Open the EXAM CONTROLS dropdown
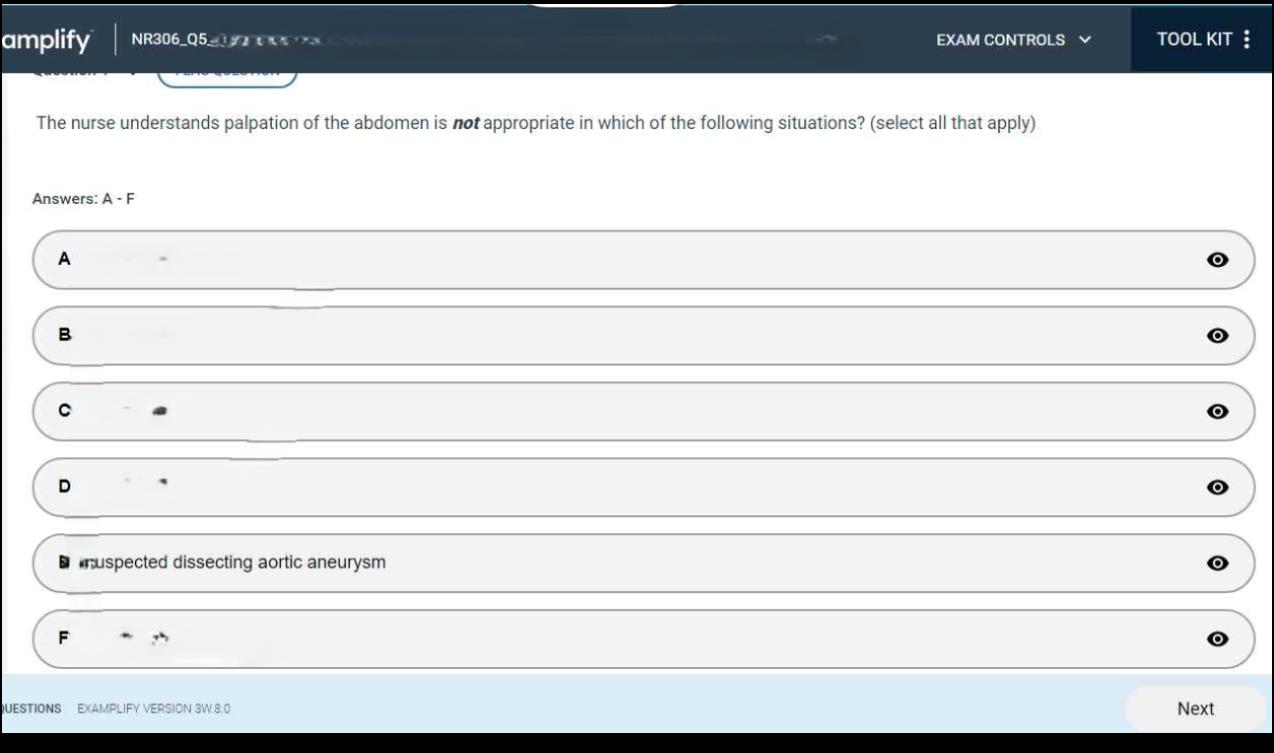Image resolution: width=1274 pixels, height=753 pixels. 1000,40
